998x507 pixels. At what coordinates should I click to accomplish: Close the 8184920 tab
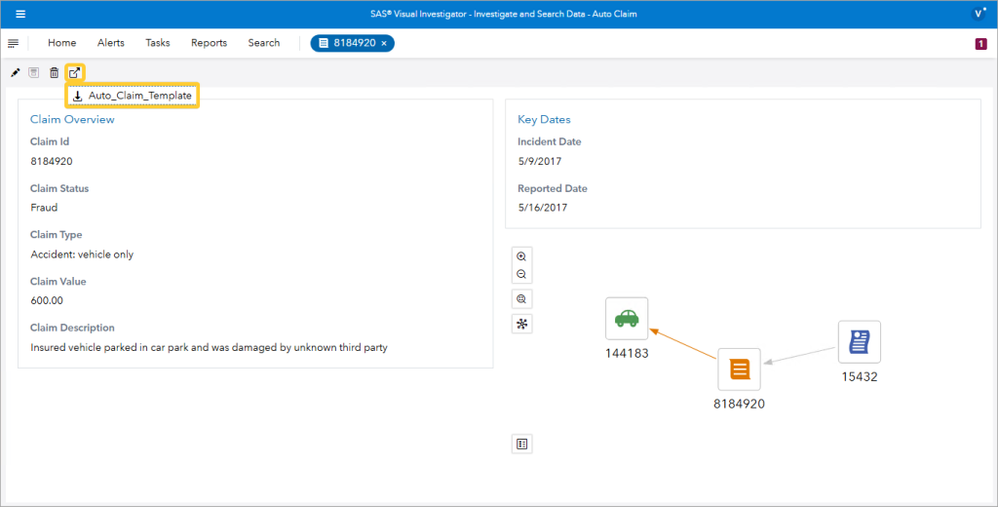pos(384,43)
